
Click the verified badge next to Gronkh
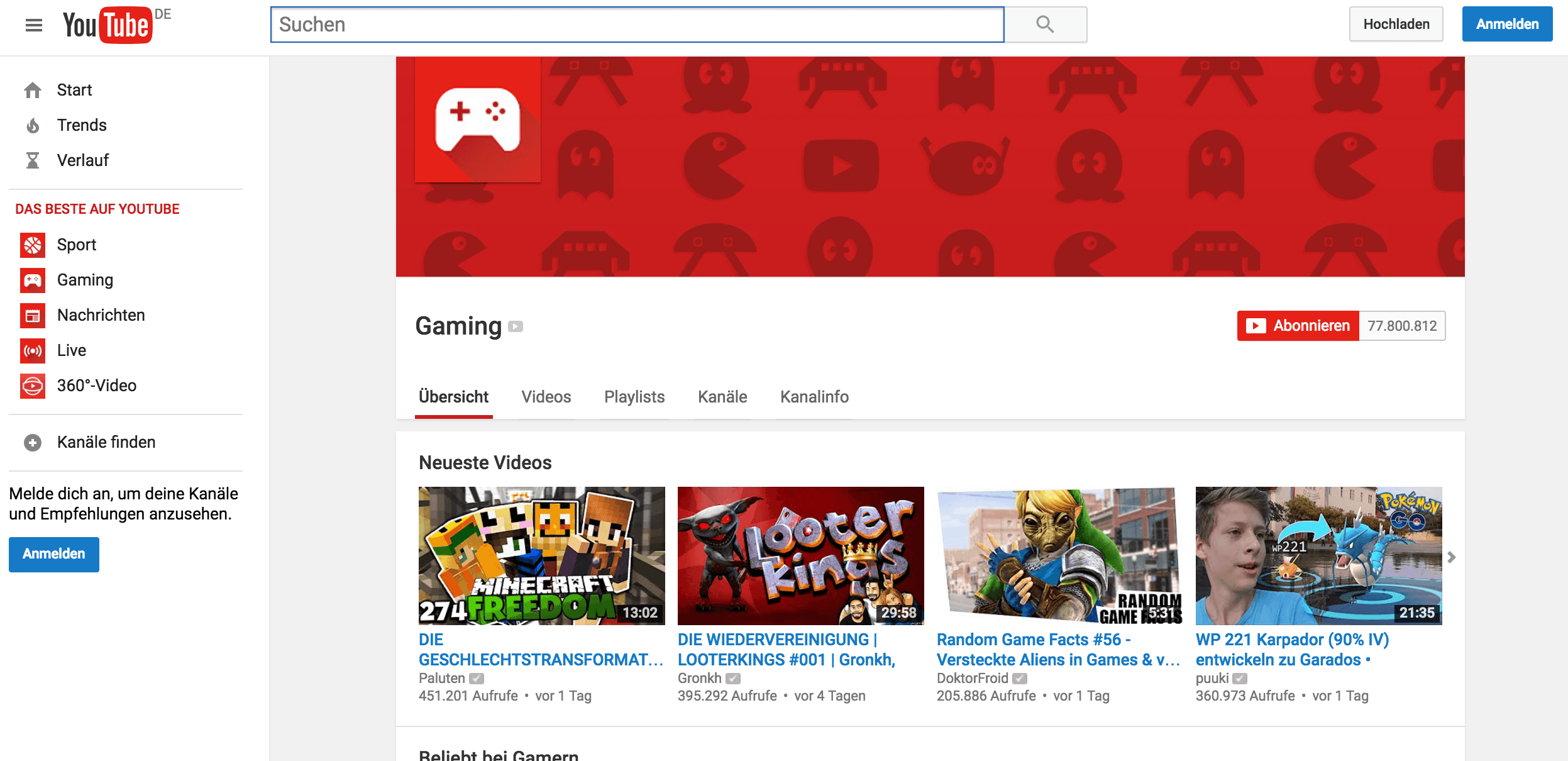[x=733, y=679]
